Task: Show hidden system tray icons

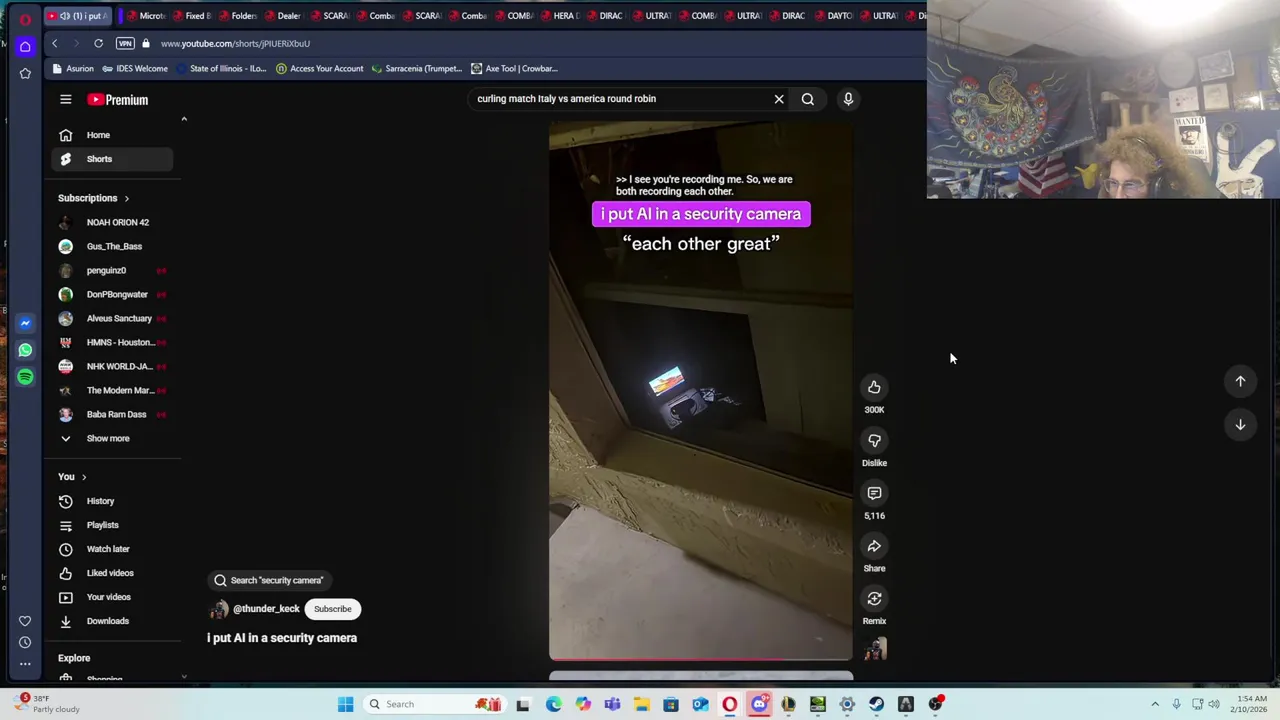Action: pos(1155,704)
